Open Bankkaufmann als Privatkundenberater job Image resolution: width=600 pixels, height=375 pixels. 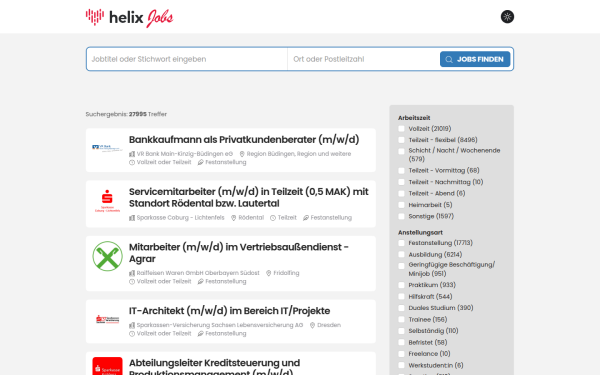coord(244,140)
